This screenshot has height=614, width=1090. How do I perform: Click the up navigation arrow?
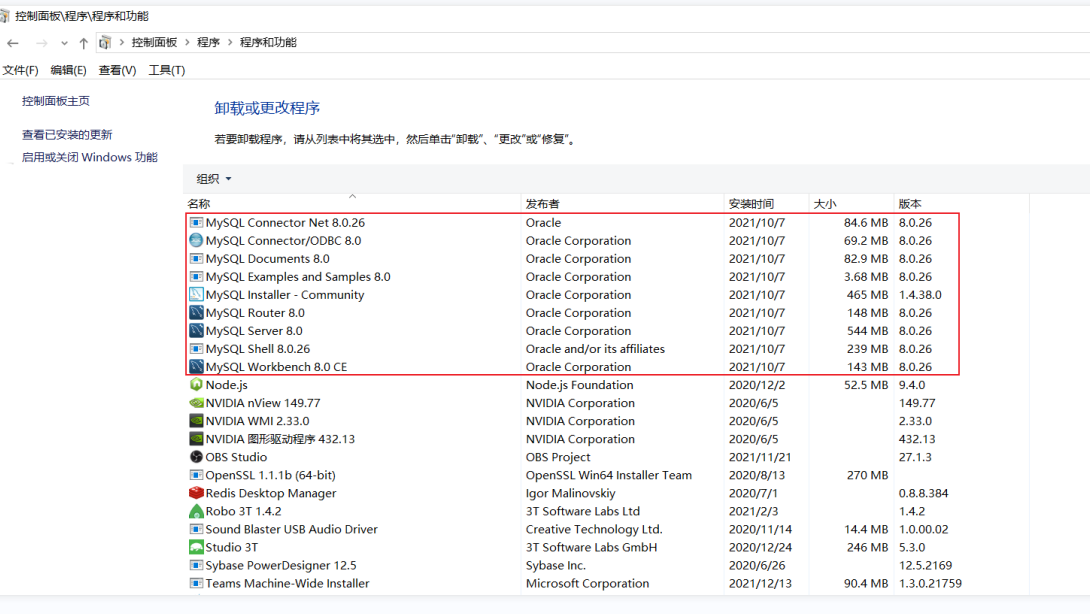tap(82, 42)
